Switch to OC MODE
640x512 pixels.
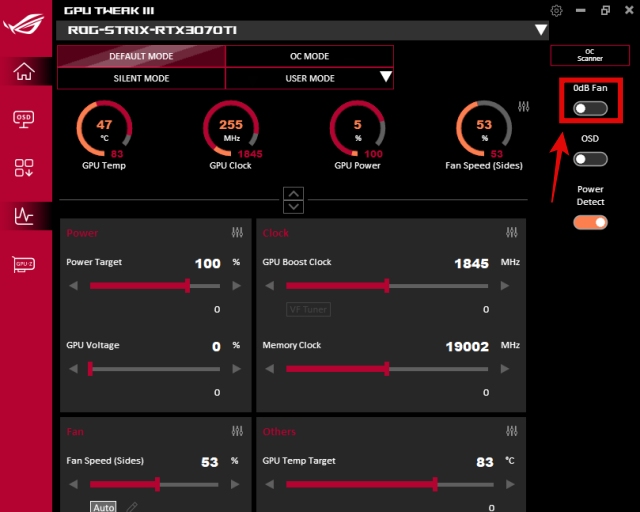click(309, 56)
